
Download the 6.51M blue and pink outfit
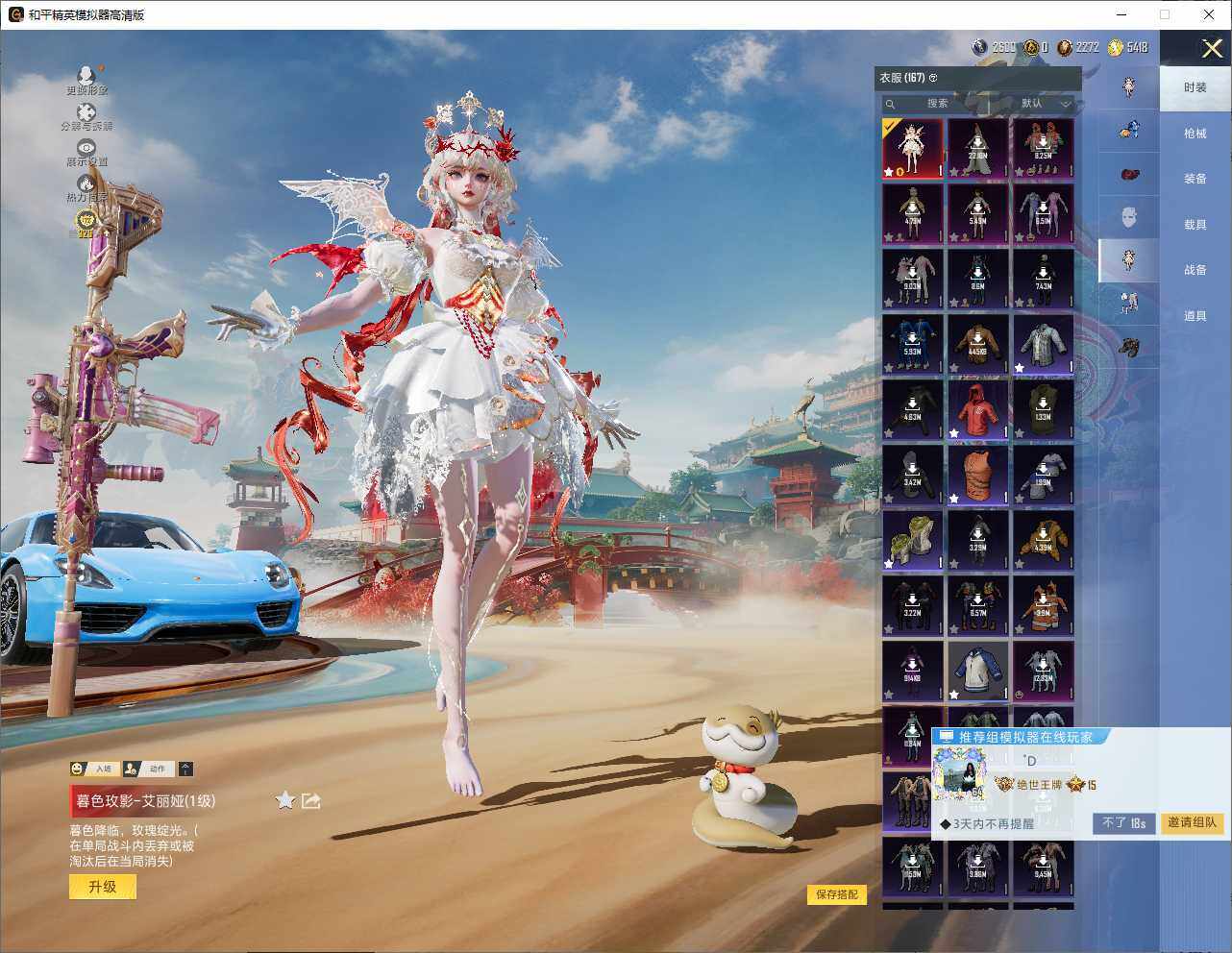[x=1043, y=213]
